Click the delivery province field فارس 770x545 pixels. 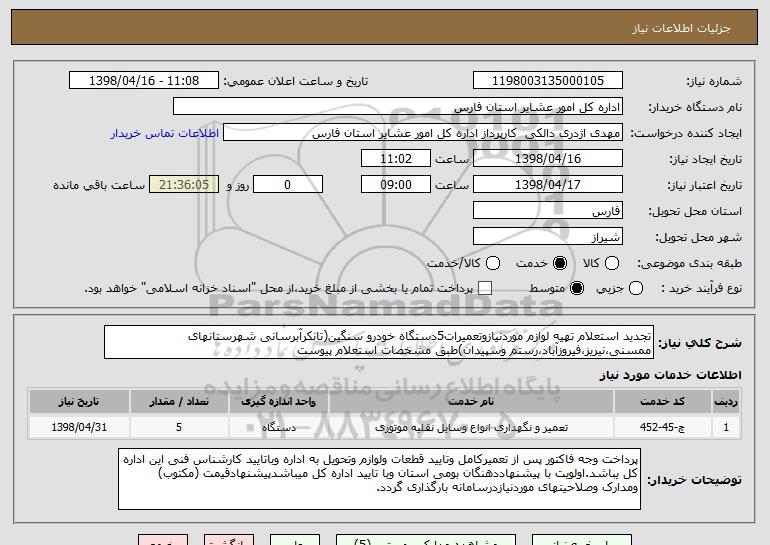pos(548,211)
